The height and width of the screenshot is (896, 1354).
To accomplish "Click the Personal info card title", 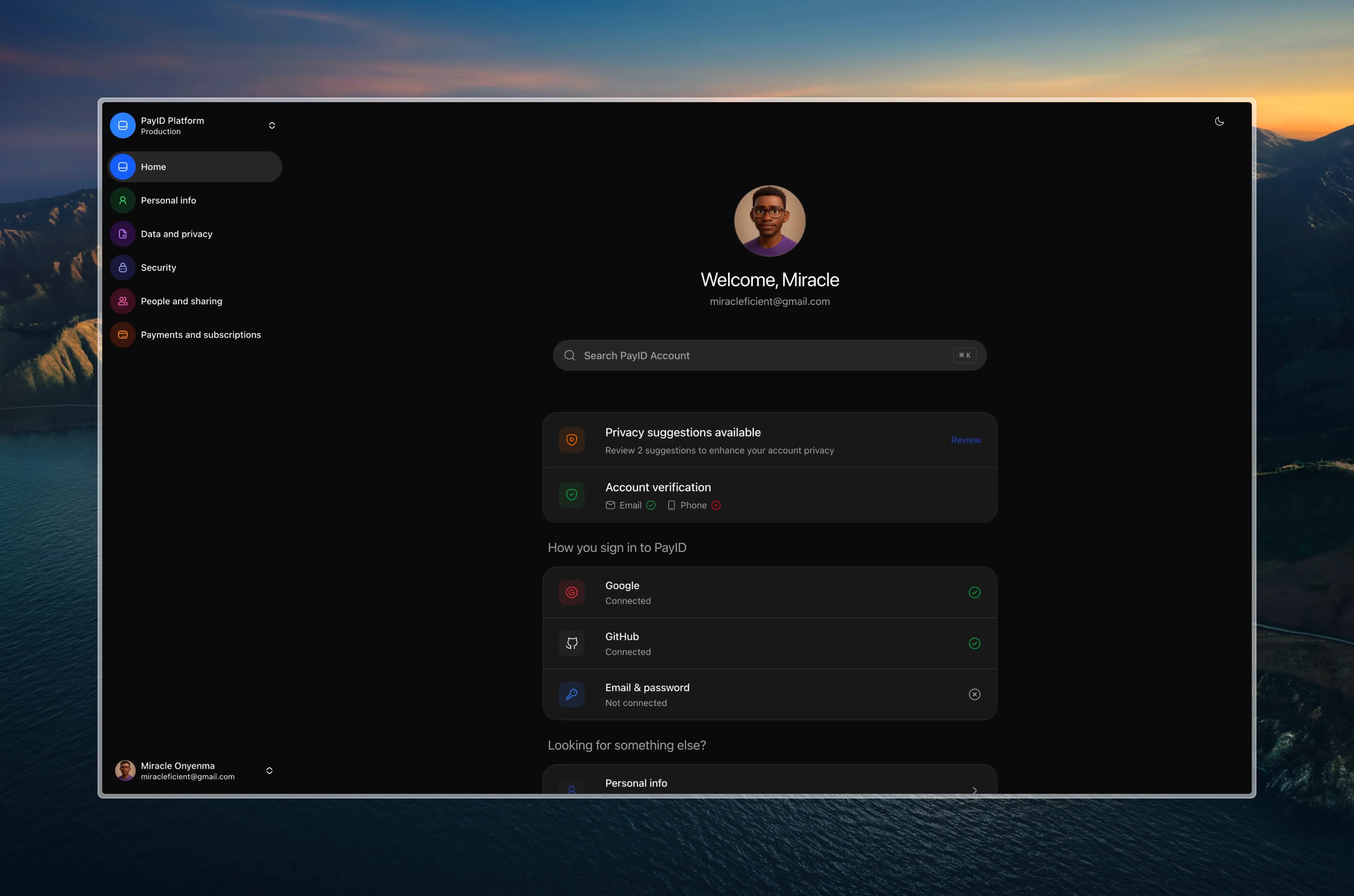I will [636, 784].
